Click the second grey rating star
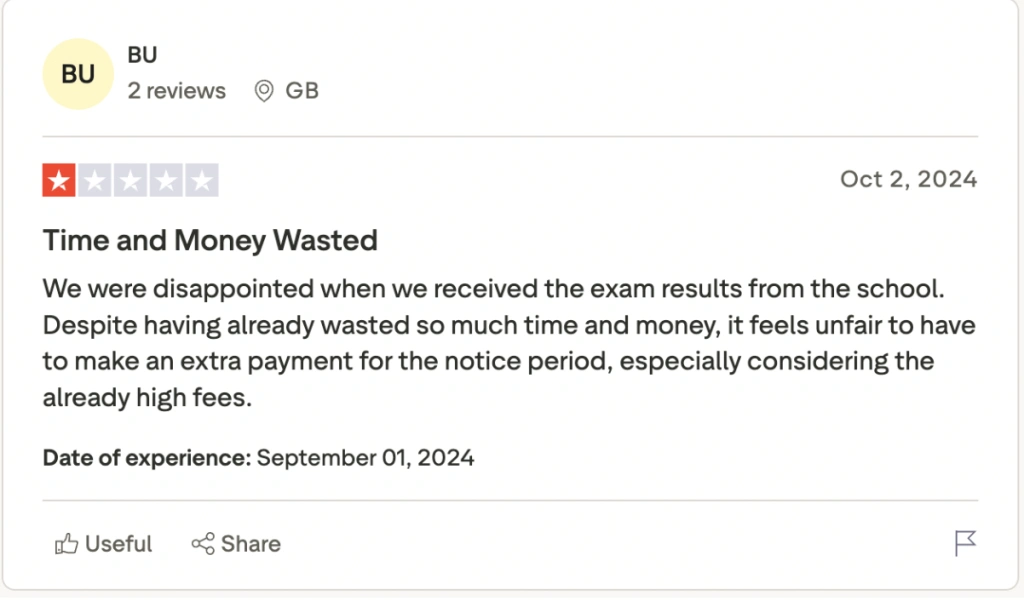This screenshot has height=601, width=1024. (x=95, y=181)
